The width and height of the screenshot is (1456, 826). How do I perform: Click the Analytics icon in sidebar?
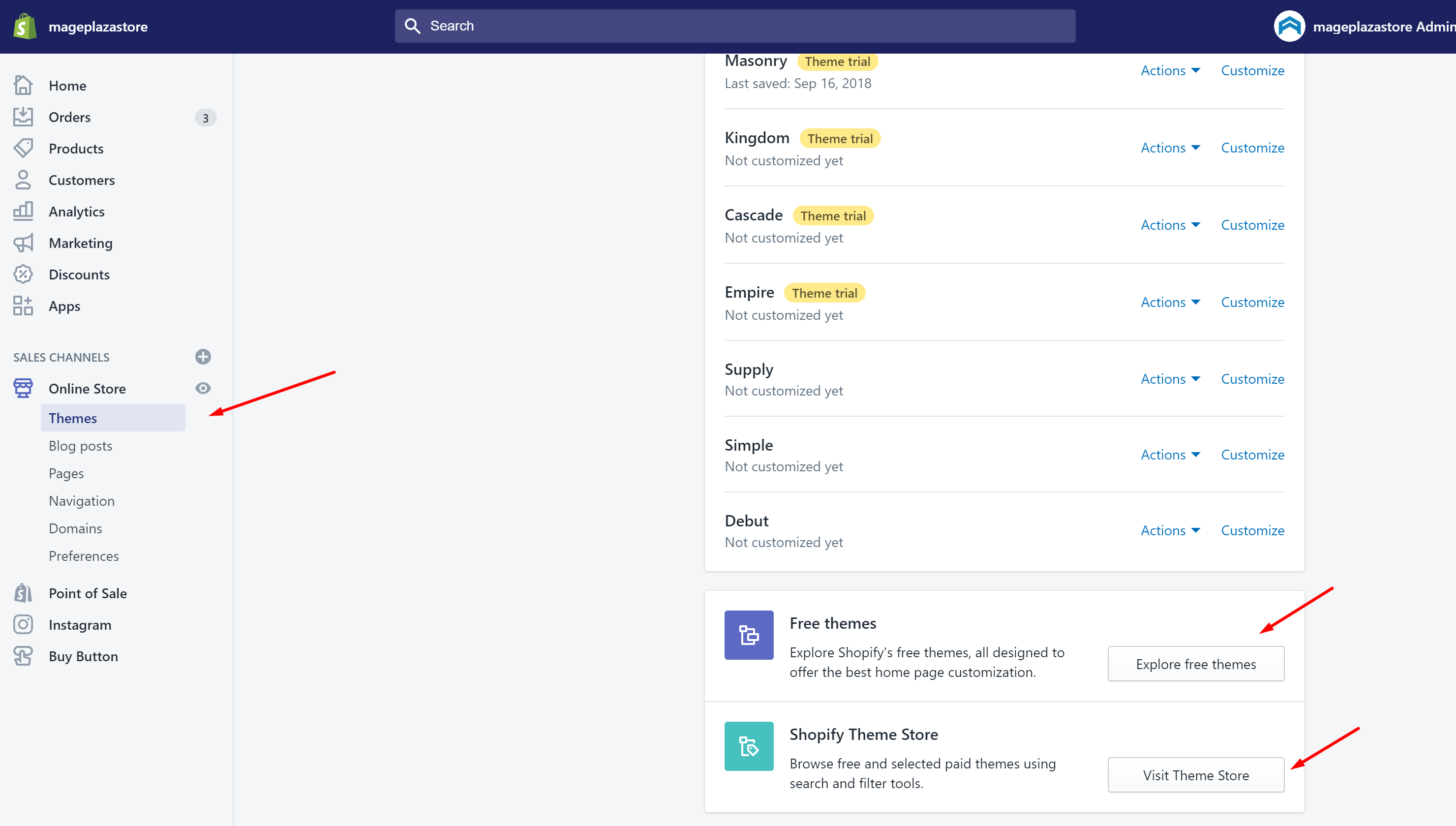24,211
